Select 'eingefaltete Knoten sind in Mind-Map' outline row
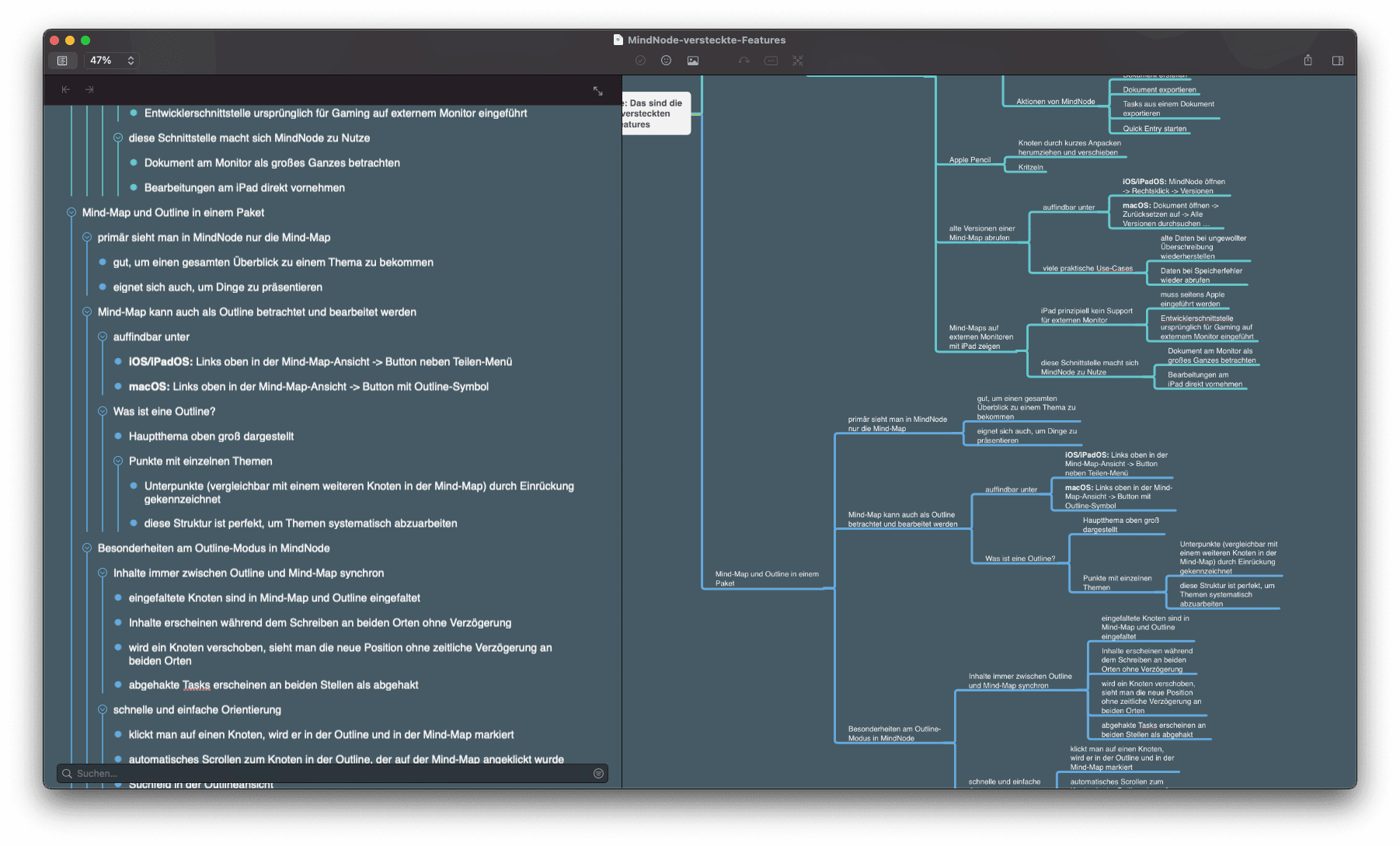1400x846 pixels. click(274, 597)
